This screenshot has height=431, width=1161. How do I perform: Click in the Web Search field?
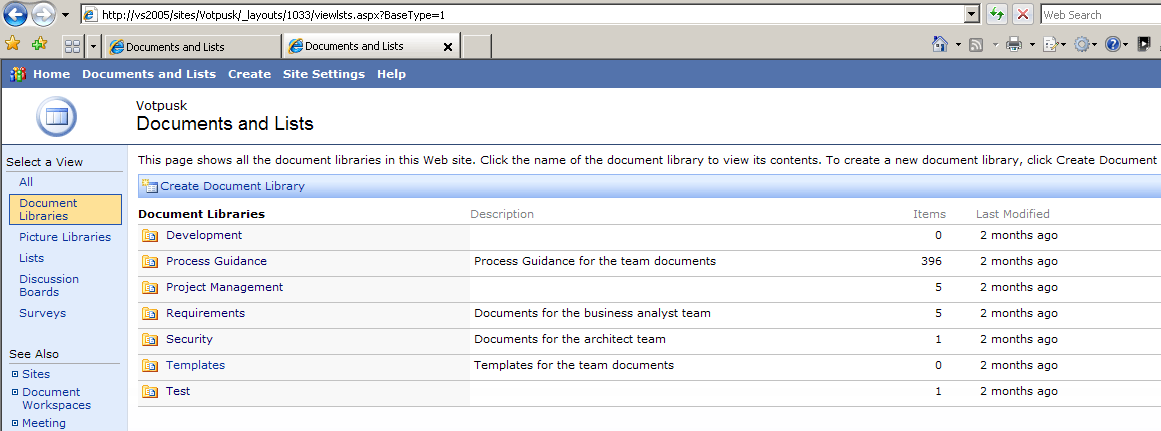click(1098, 14)
